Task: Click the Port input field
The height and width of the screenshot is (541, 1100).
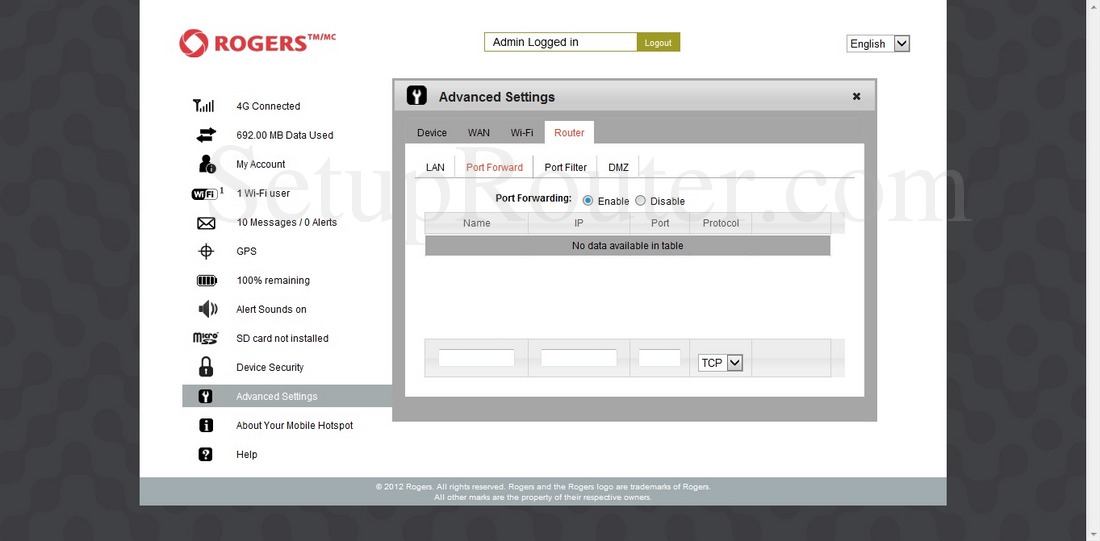Action: 659,358
